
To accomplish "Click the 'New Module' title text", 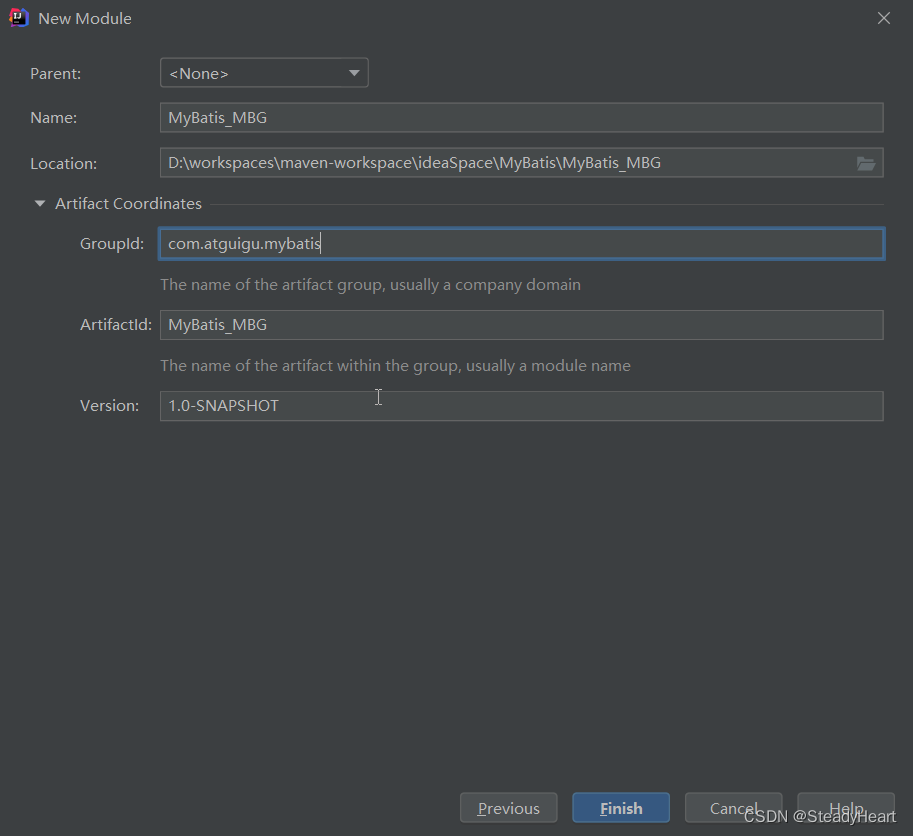I will 85,19.
